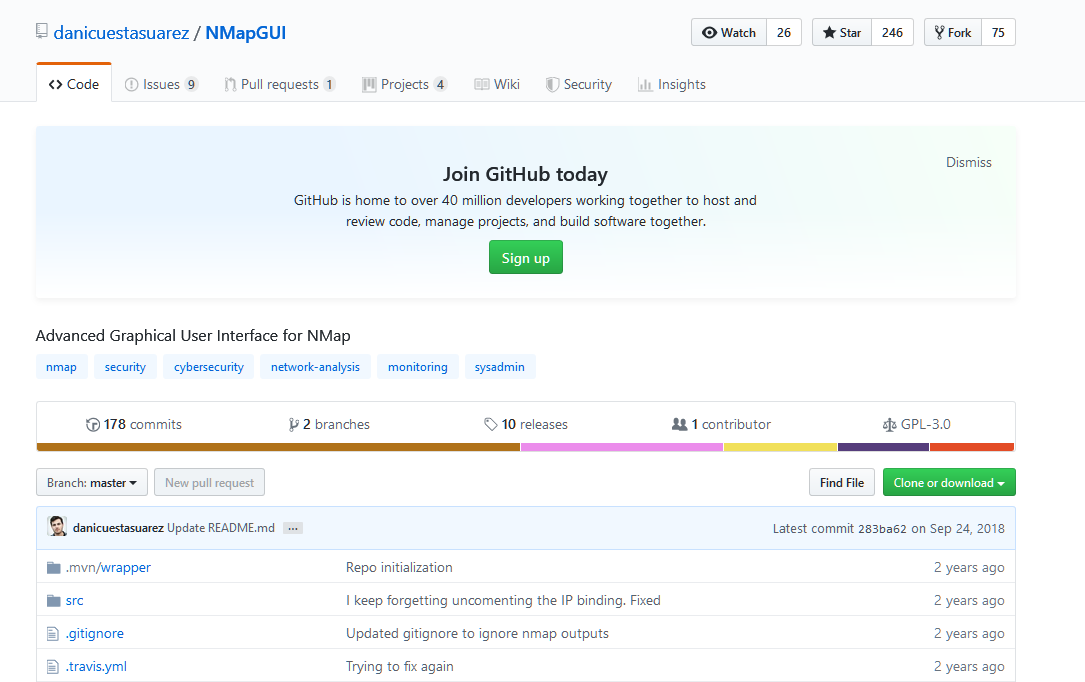Click the 10 releases link
1085x682 pixels.
pos(526,425)
